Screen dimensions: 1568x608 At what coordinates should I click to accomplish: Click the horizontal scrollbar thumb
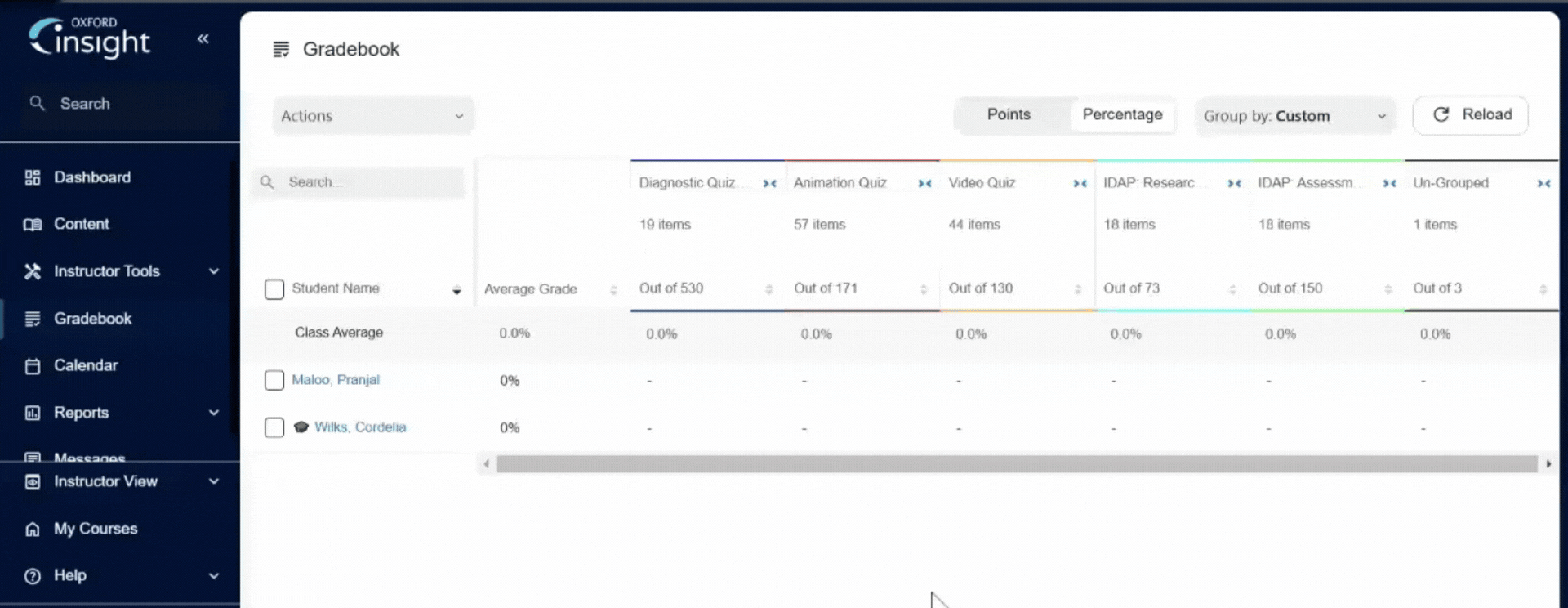pyautogui.click(x=1017, y=464)
